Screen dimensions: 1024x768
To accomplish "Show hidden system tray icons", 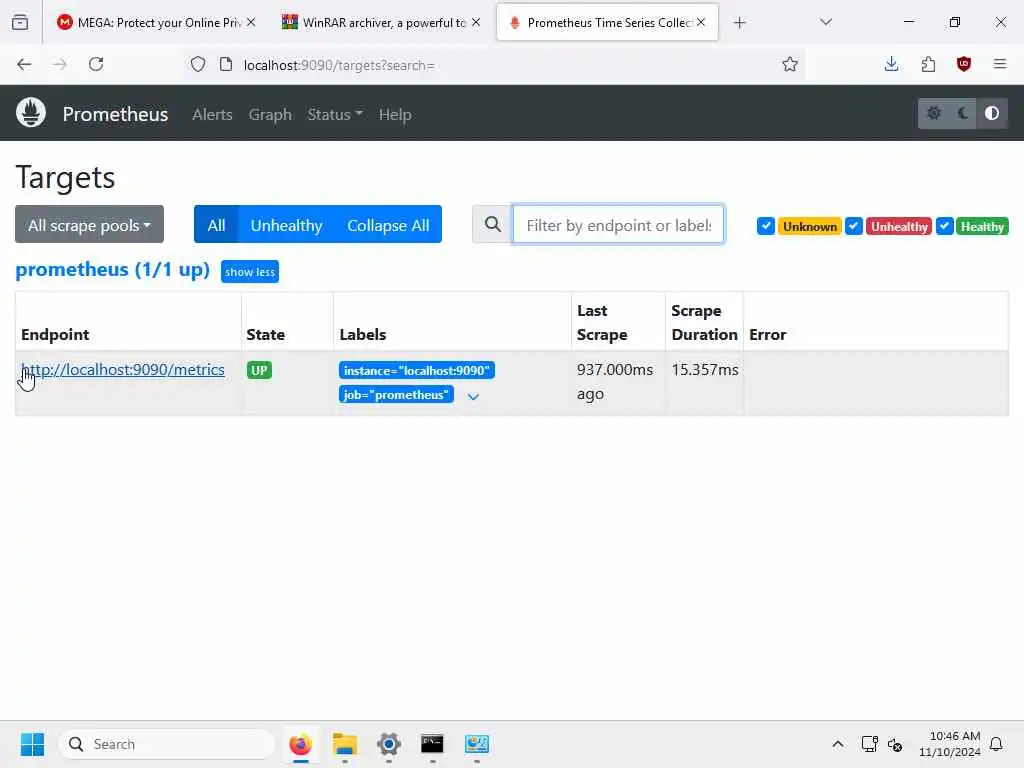I will (x=838, y=744).
